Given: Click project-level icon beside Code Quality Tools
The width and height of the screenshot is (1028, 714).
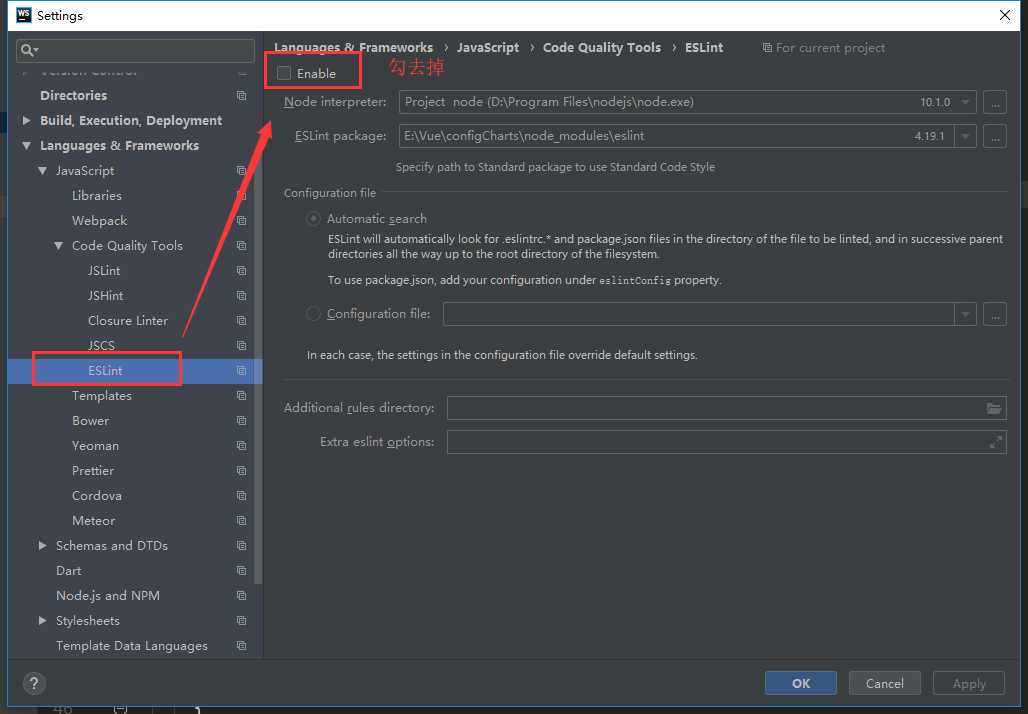Looking at the screenshot, I should (x=241, y=246).
